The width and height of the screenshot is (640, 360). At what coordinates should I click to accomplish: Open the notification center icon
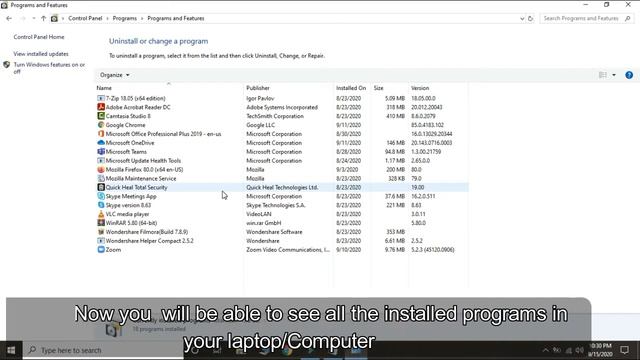624,350
